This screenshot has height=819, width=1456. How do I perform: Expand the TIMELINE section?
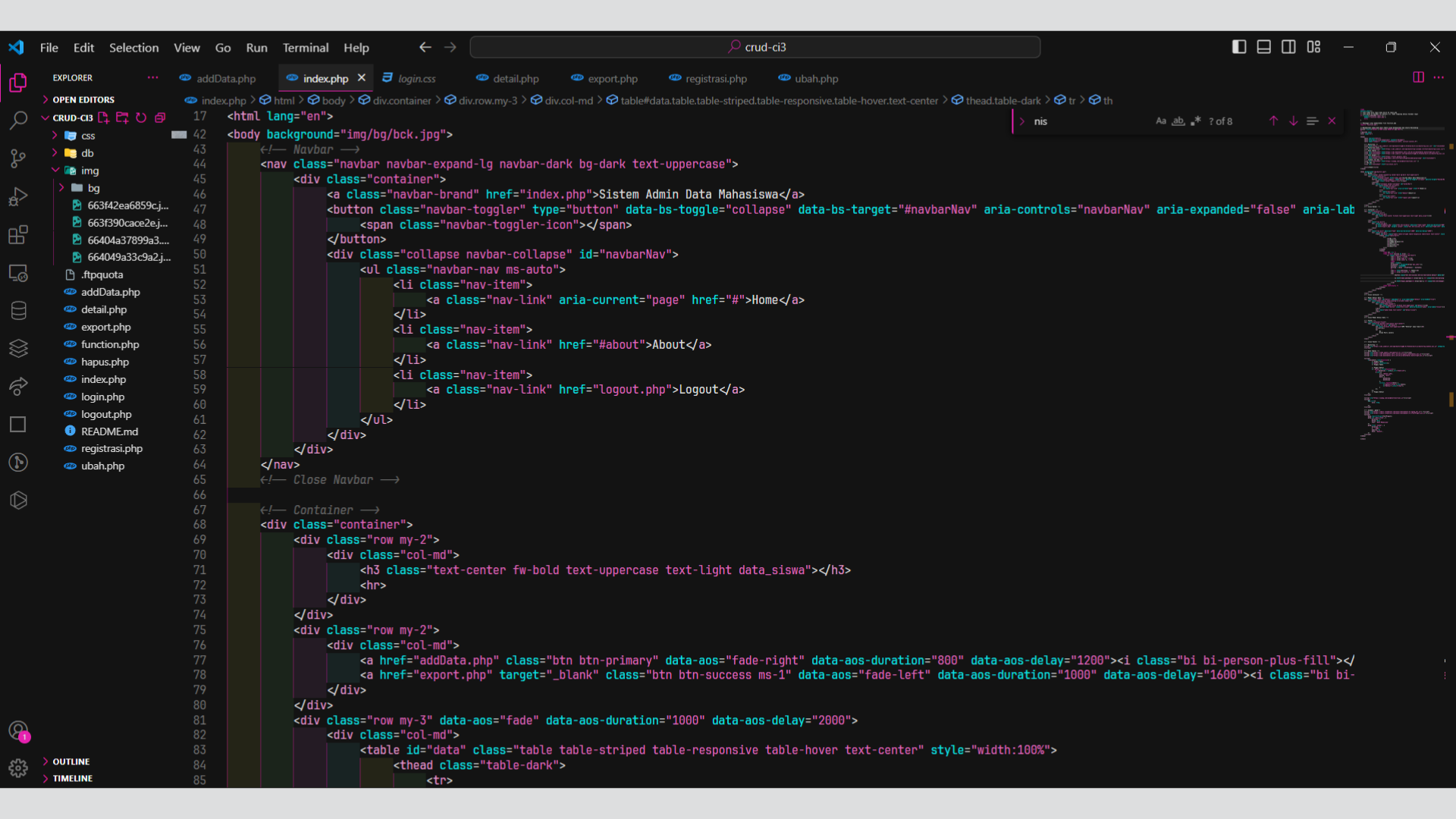tap(72, 778)
